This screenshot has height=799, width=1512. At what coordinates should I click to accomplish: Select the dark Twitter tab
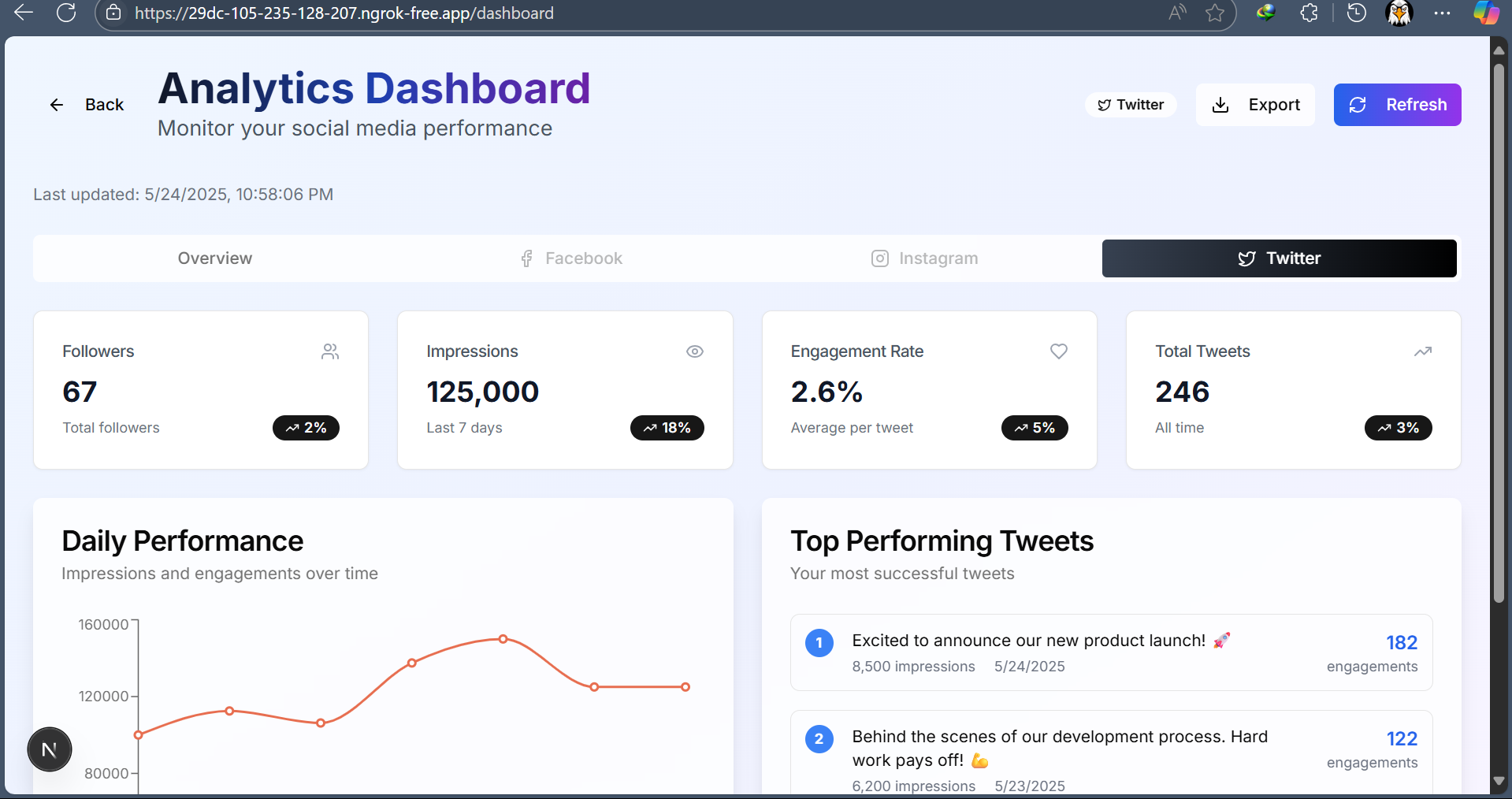pyautogui.click(x=1279, y=258)
